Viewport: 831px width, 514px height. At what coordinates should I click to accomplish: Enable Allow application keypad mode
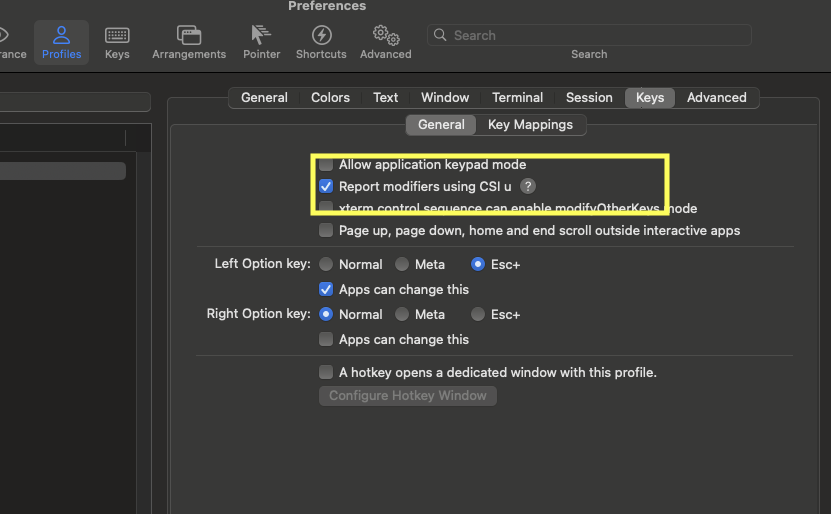coord(326,164)
